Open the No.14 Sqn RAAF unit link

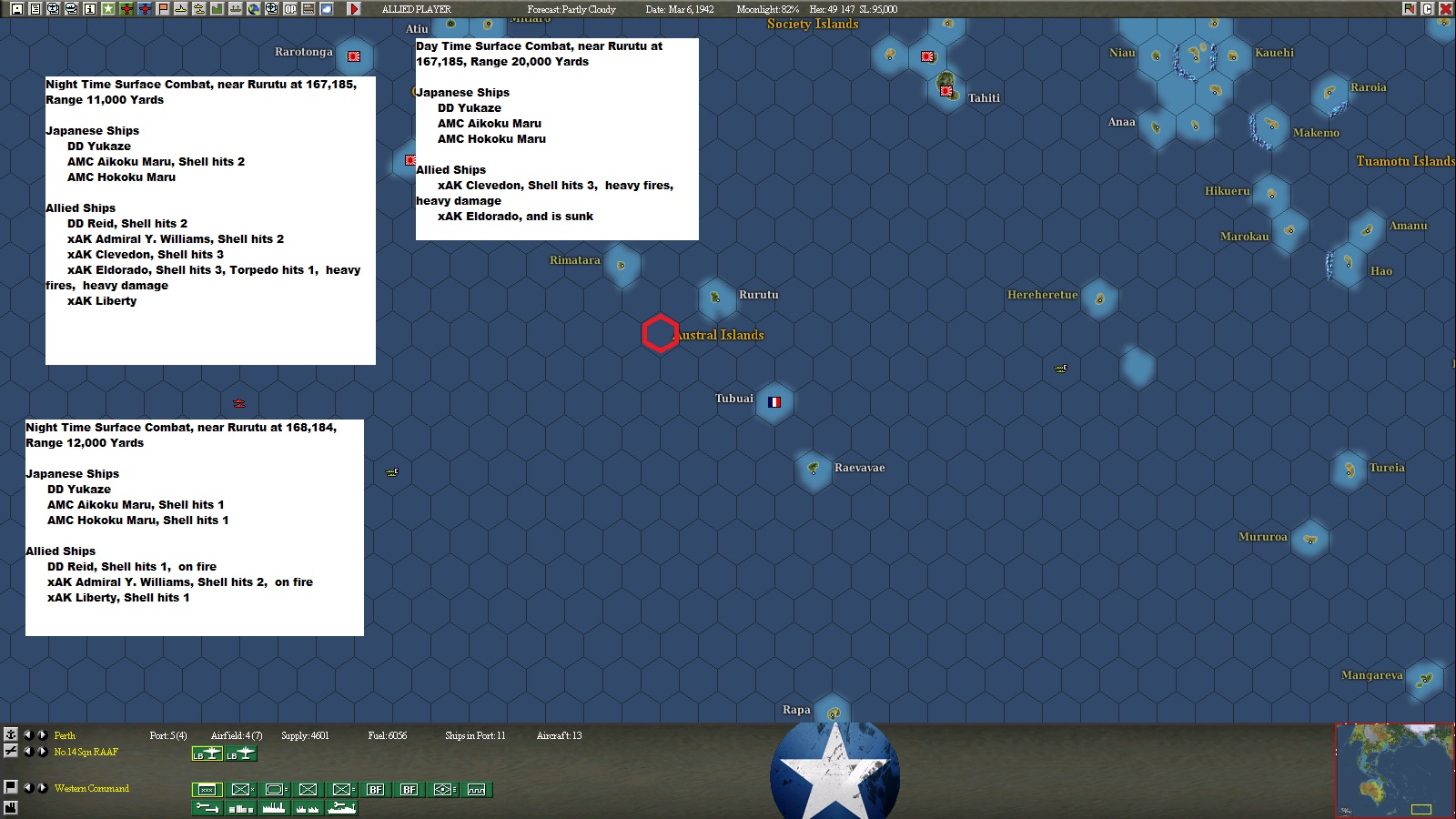(x=86, y=752)
